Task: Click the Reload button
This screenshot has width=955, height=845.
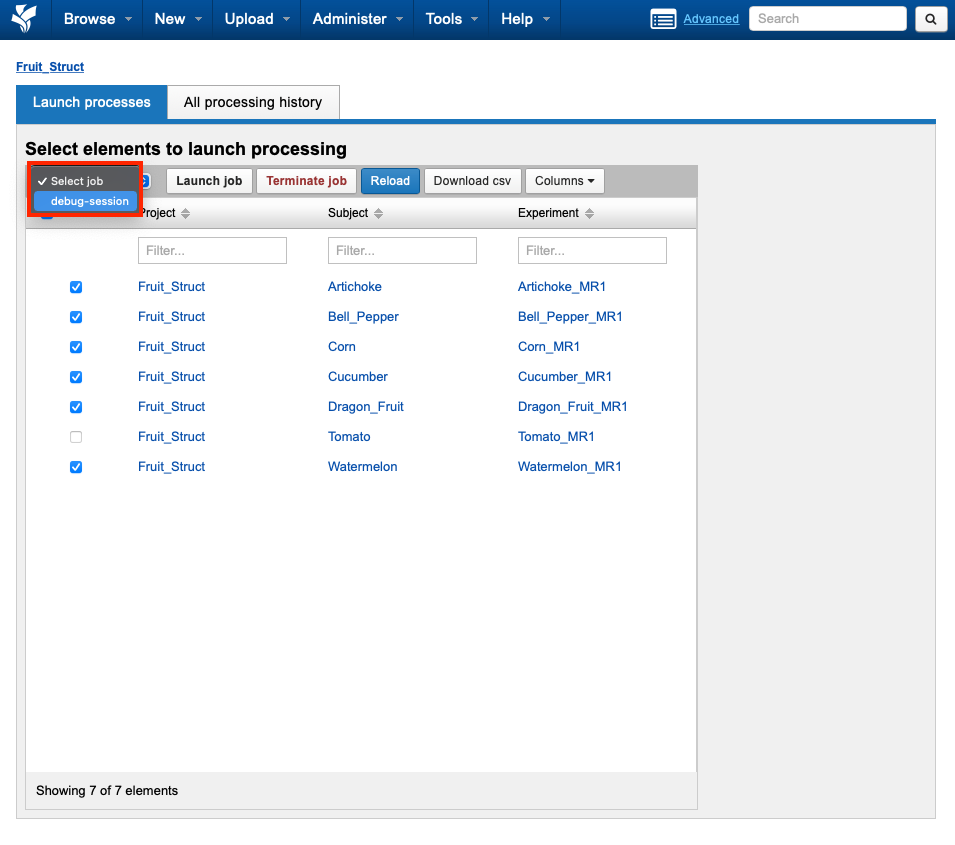Action: coord(390,181)
